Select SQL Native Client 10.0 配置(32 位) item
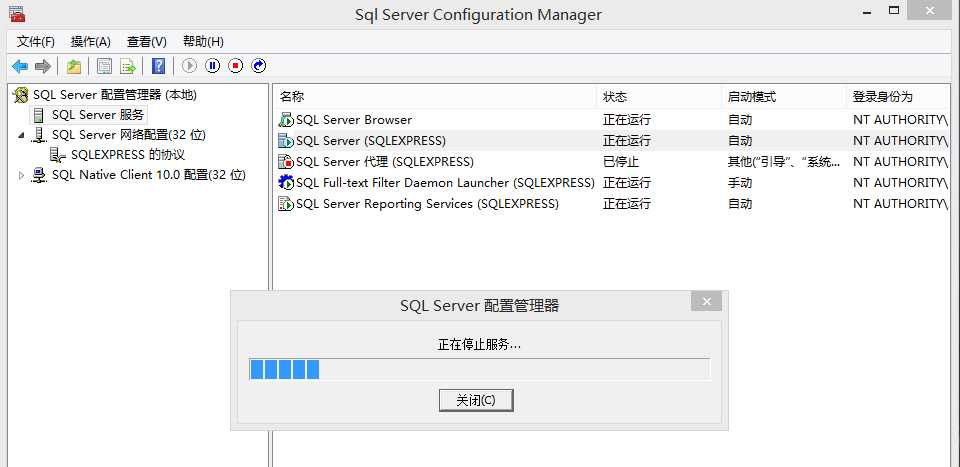The width and height of the screenshot is (960, 467). (149, 175)
